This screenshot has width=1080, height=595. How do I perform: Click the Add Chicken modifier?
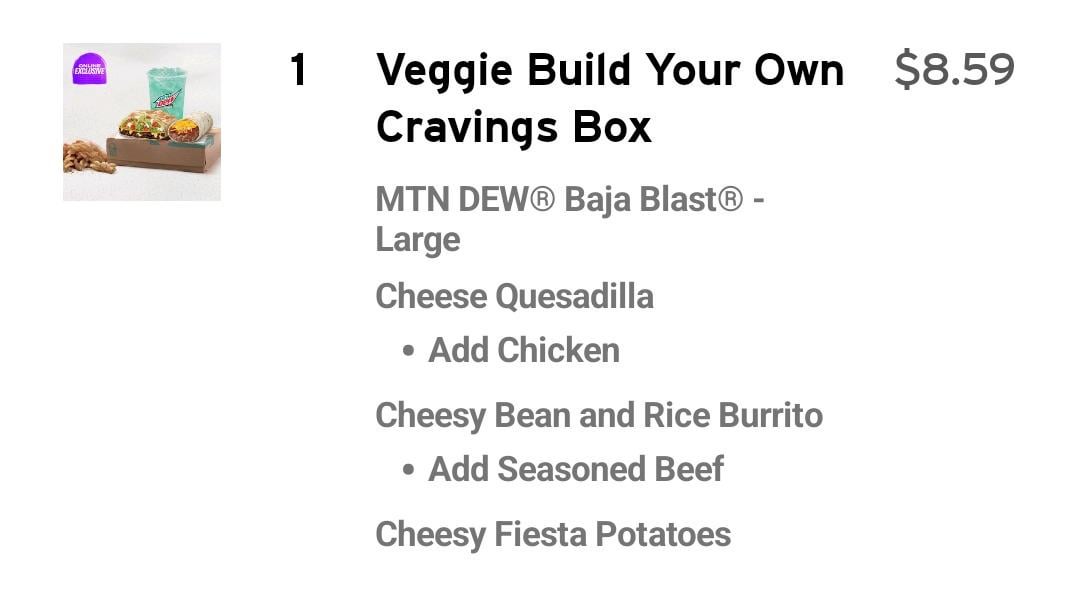[x=524, y=351]
